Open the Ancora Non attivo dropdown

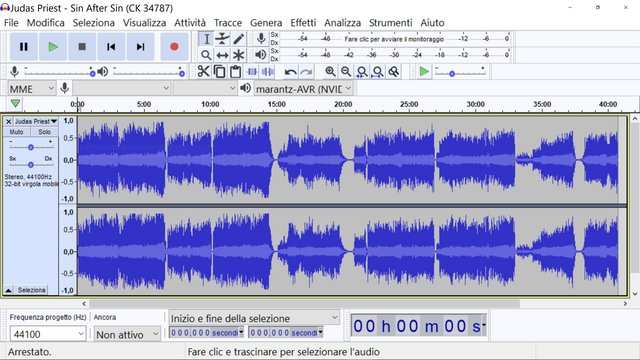(x=127, y=334)
